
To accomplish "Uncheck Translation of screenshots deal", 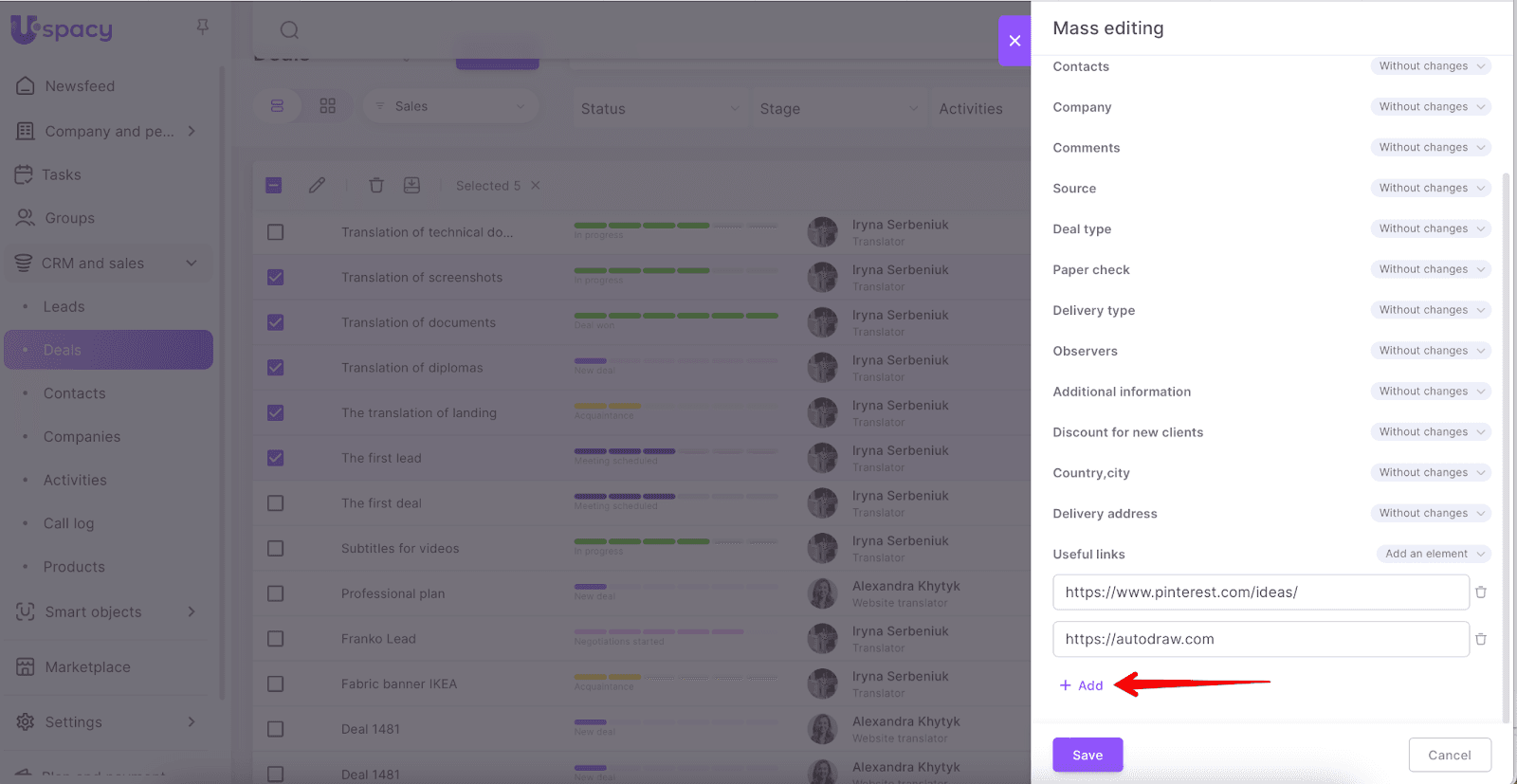I will (276, 278).
